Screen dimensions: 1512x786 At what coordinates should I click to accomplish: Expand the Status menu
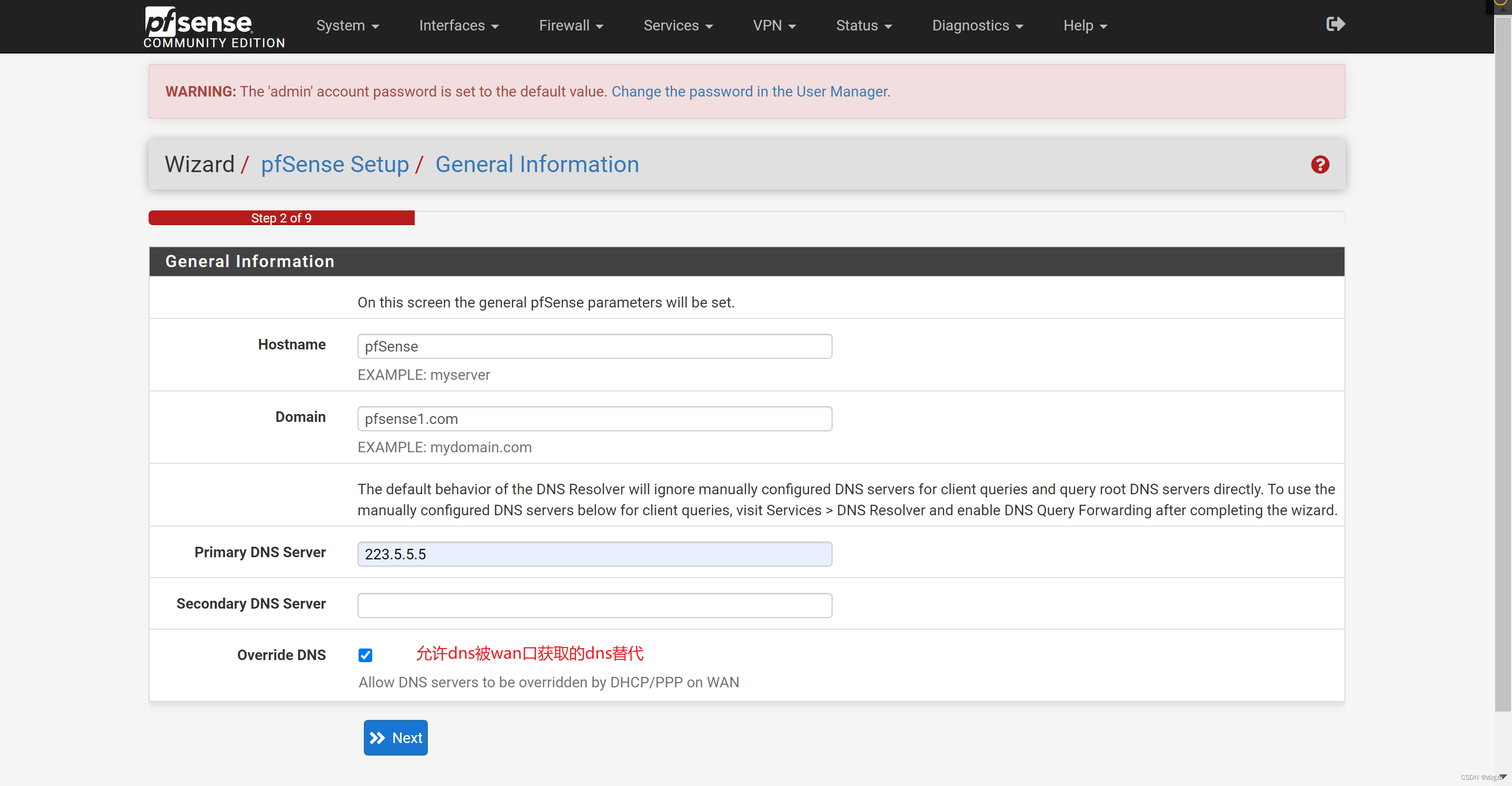864,26
